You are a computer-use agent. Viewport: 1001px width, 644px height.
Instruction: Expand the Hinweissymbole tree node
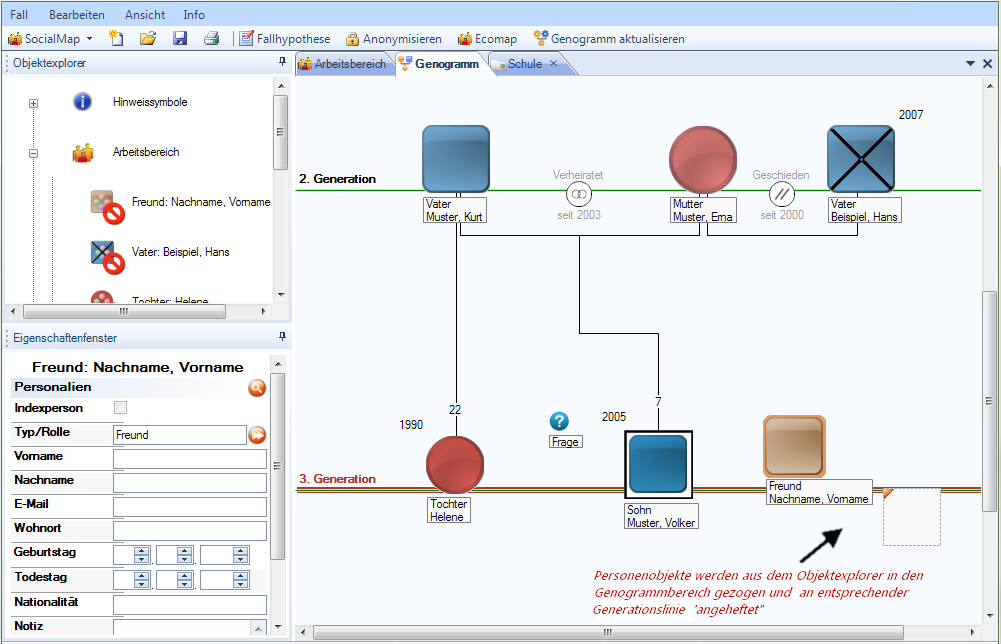33,103
